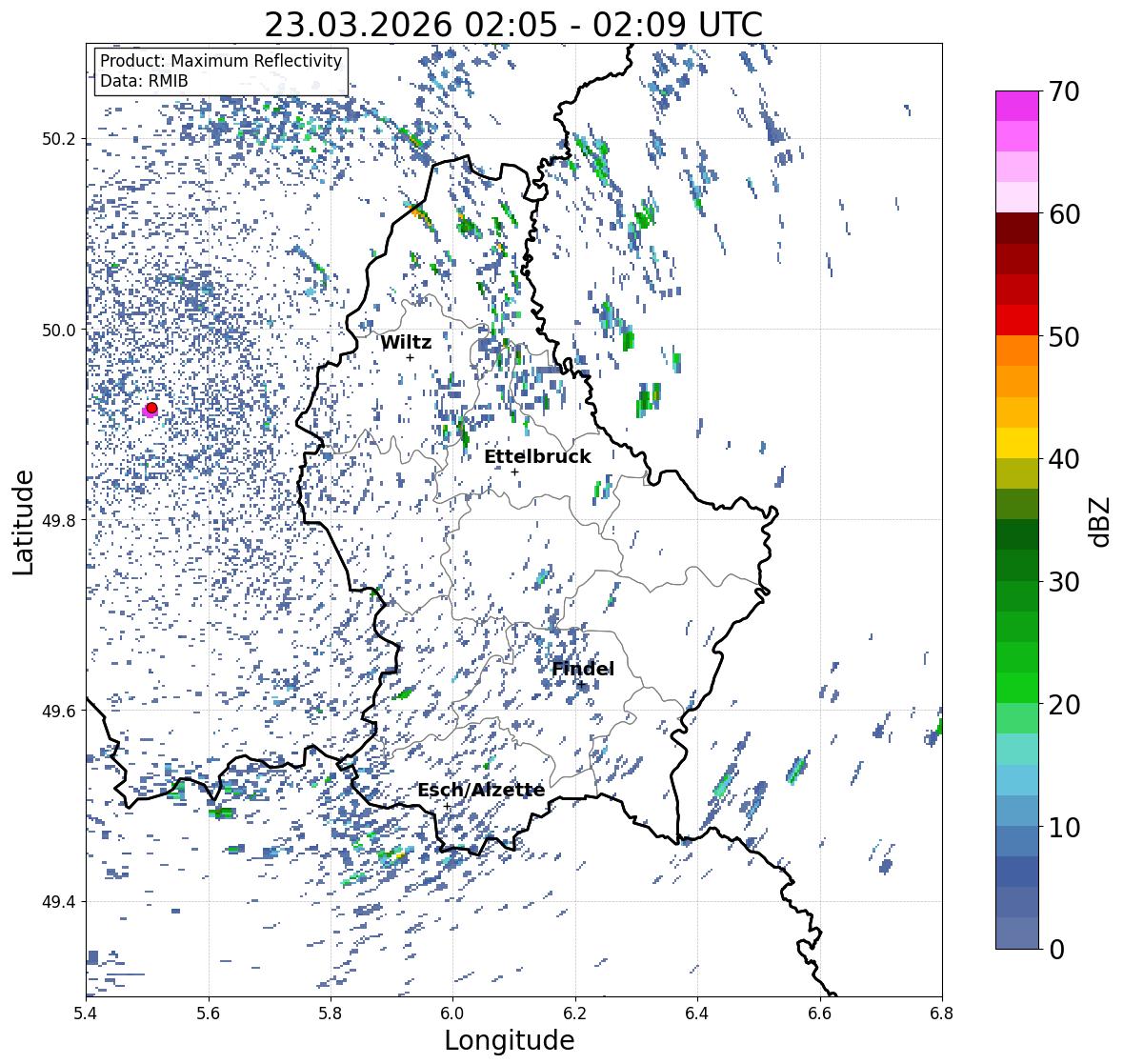Select the Ettelbruck city label
The width and height of the screenshot is (1123, 1064).
(x=537, y=456)
